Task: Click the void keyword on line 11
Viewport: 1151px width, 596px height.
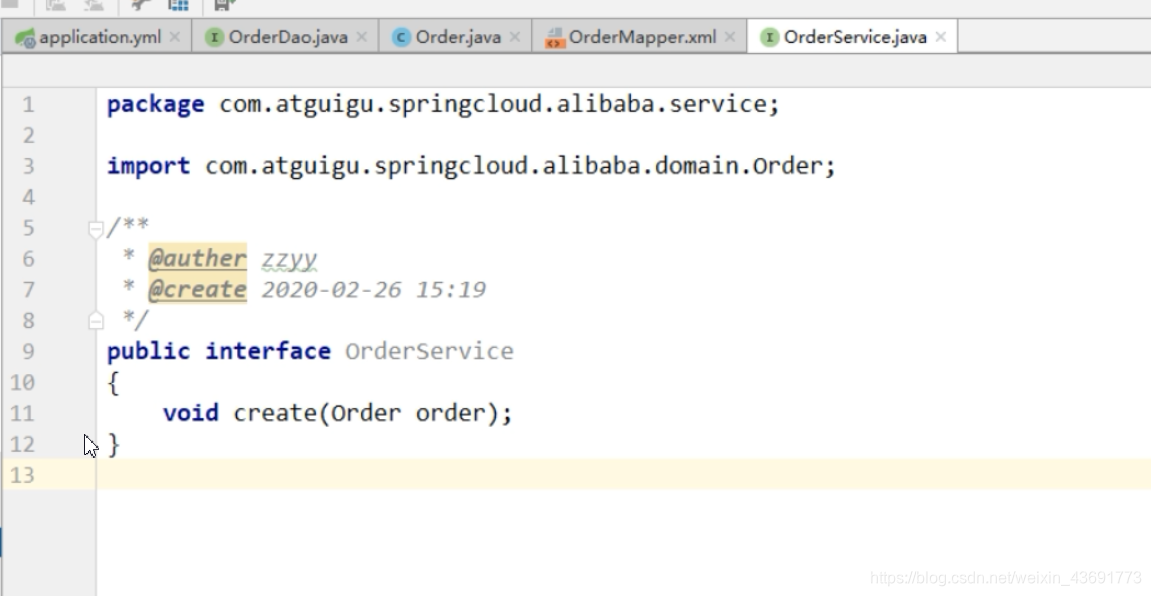Action: [x=191, y=413]
